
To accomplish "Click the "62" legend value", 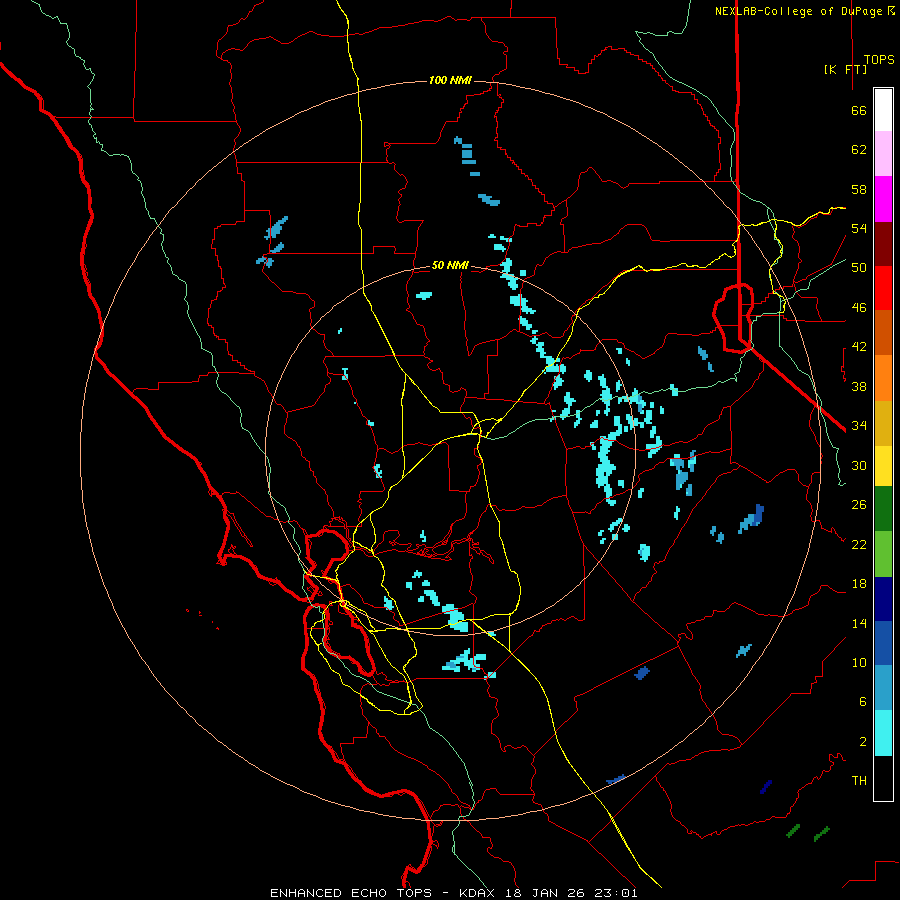I will click(859, 150).
